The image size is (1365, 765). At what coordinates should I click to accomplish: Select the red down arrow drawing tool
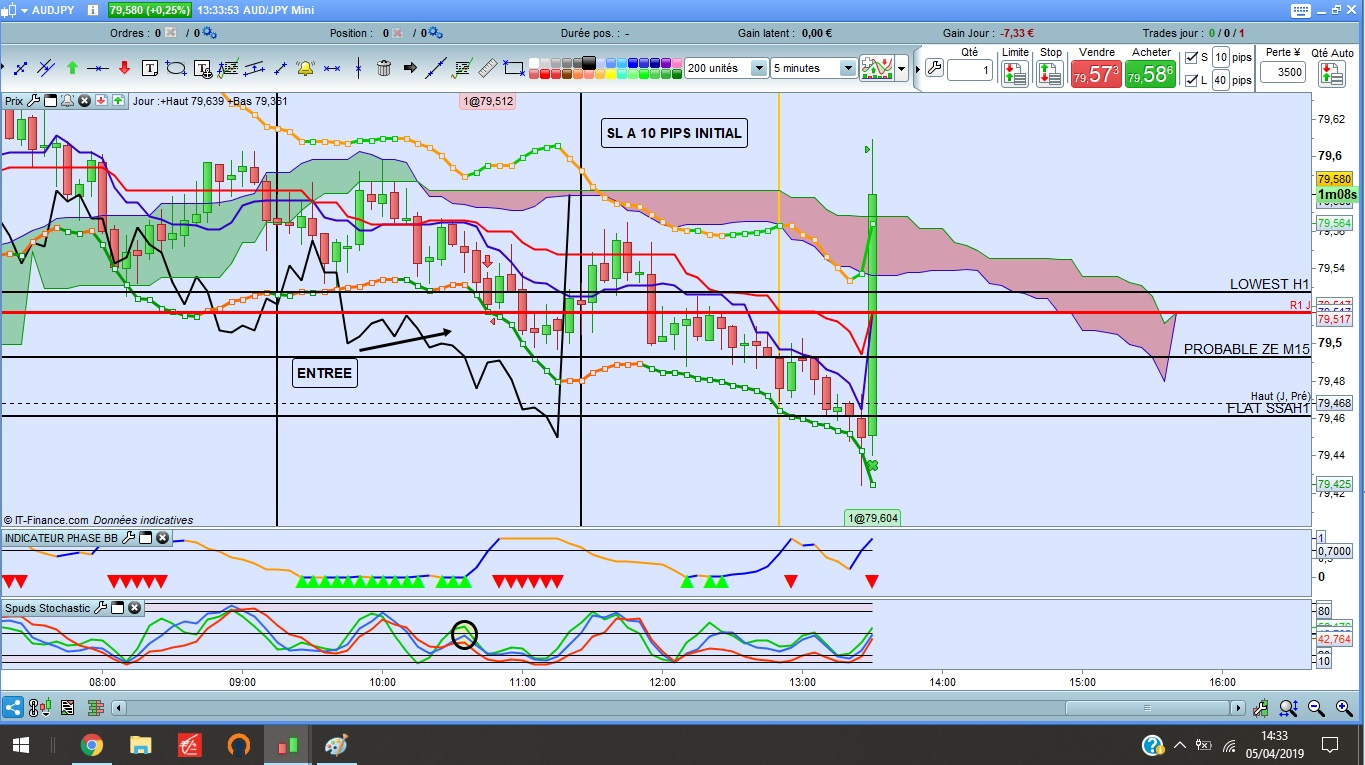click(x=124, y=68)
